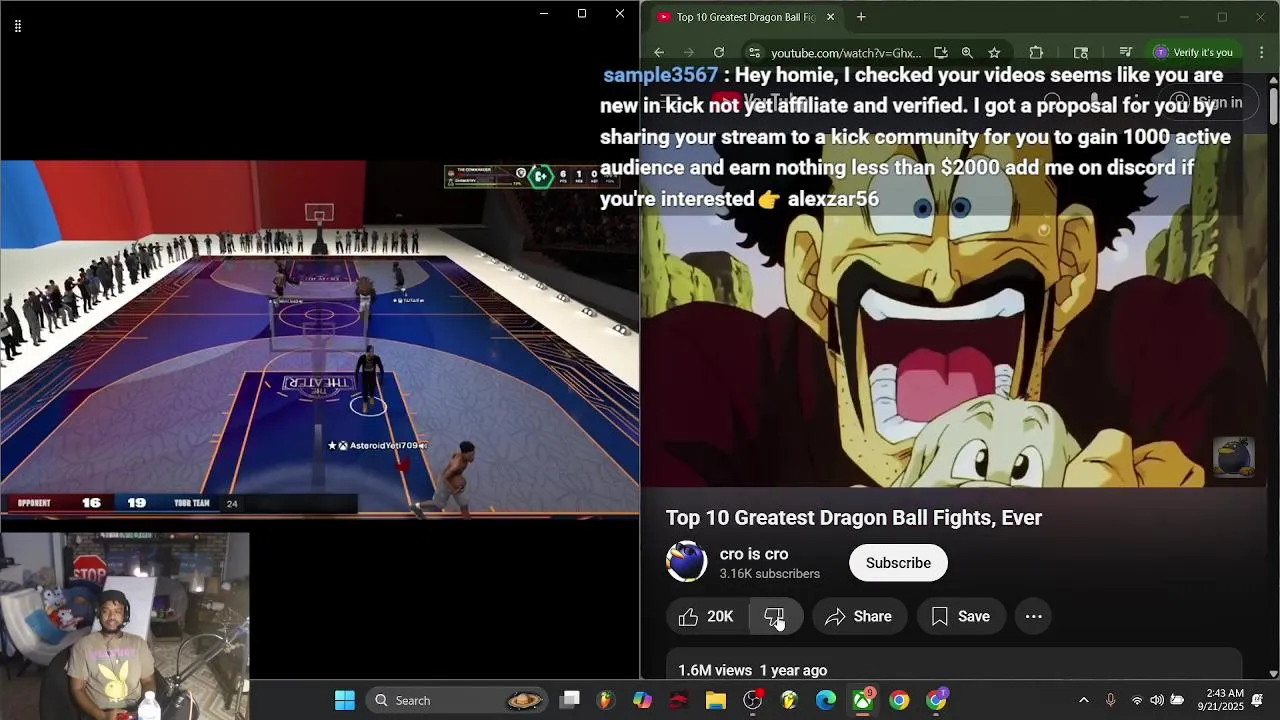Subscribe to cro is cro
Screen dimensions: 1280x720
coord(898,563)
